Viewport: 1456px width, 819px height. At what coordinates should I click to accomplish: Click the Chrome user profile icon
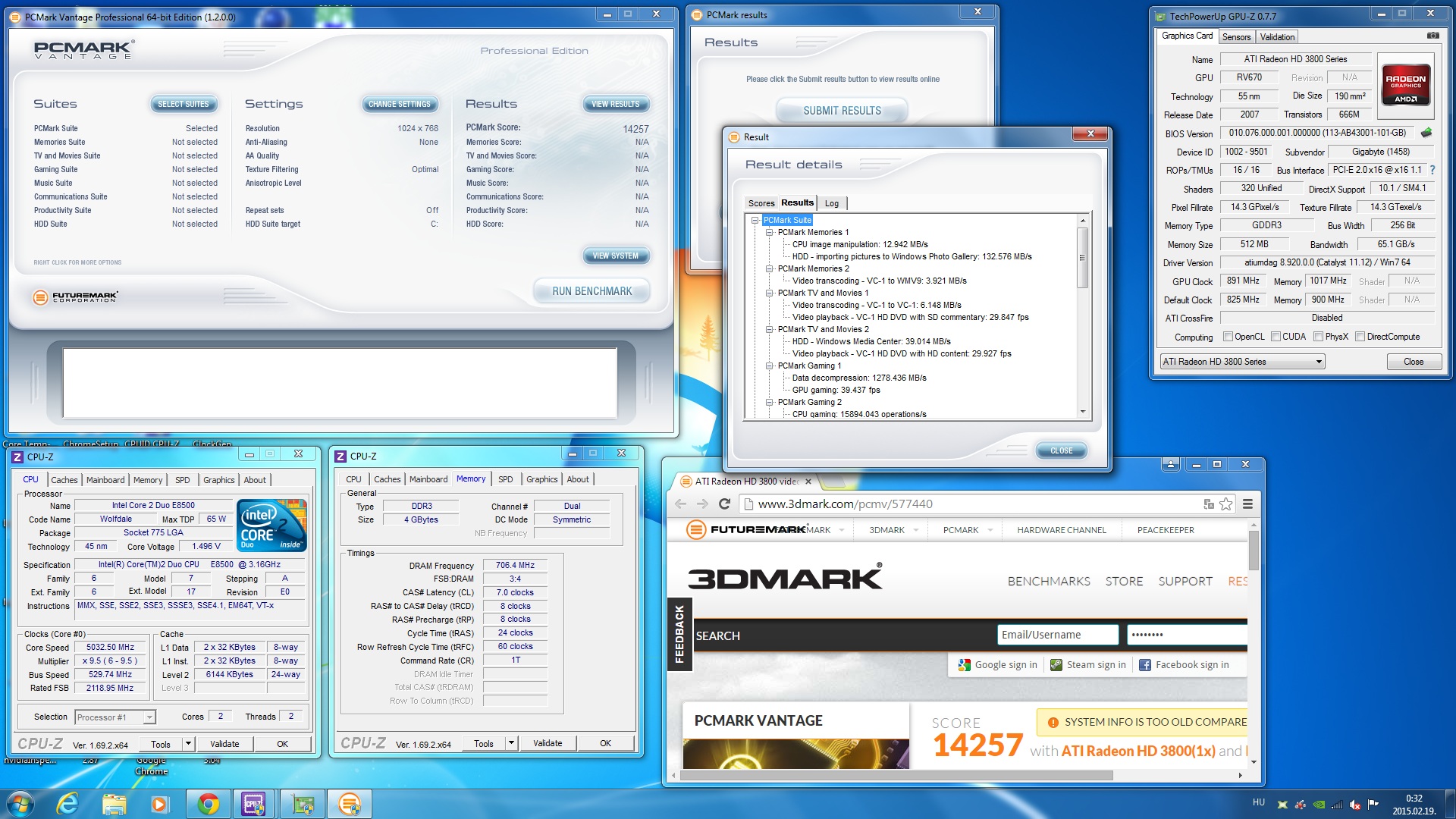coord(1171,464)
